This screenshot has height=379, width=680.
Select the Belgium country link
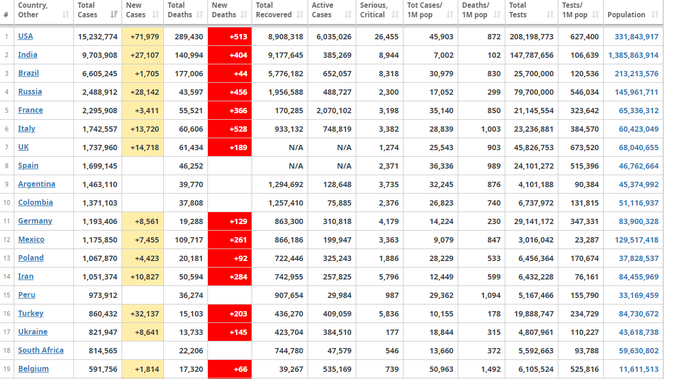[x=33, y=369]
